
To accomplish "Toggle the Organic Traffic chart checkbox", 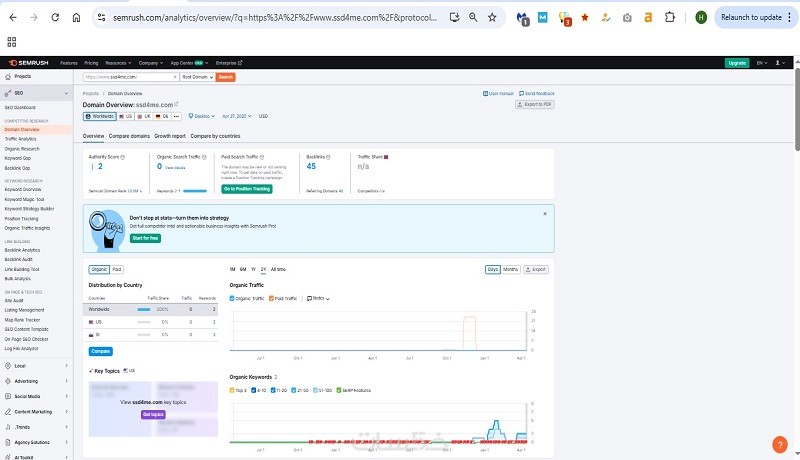I will (232, 298).
